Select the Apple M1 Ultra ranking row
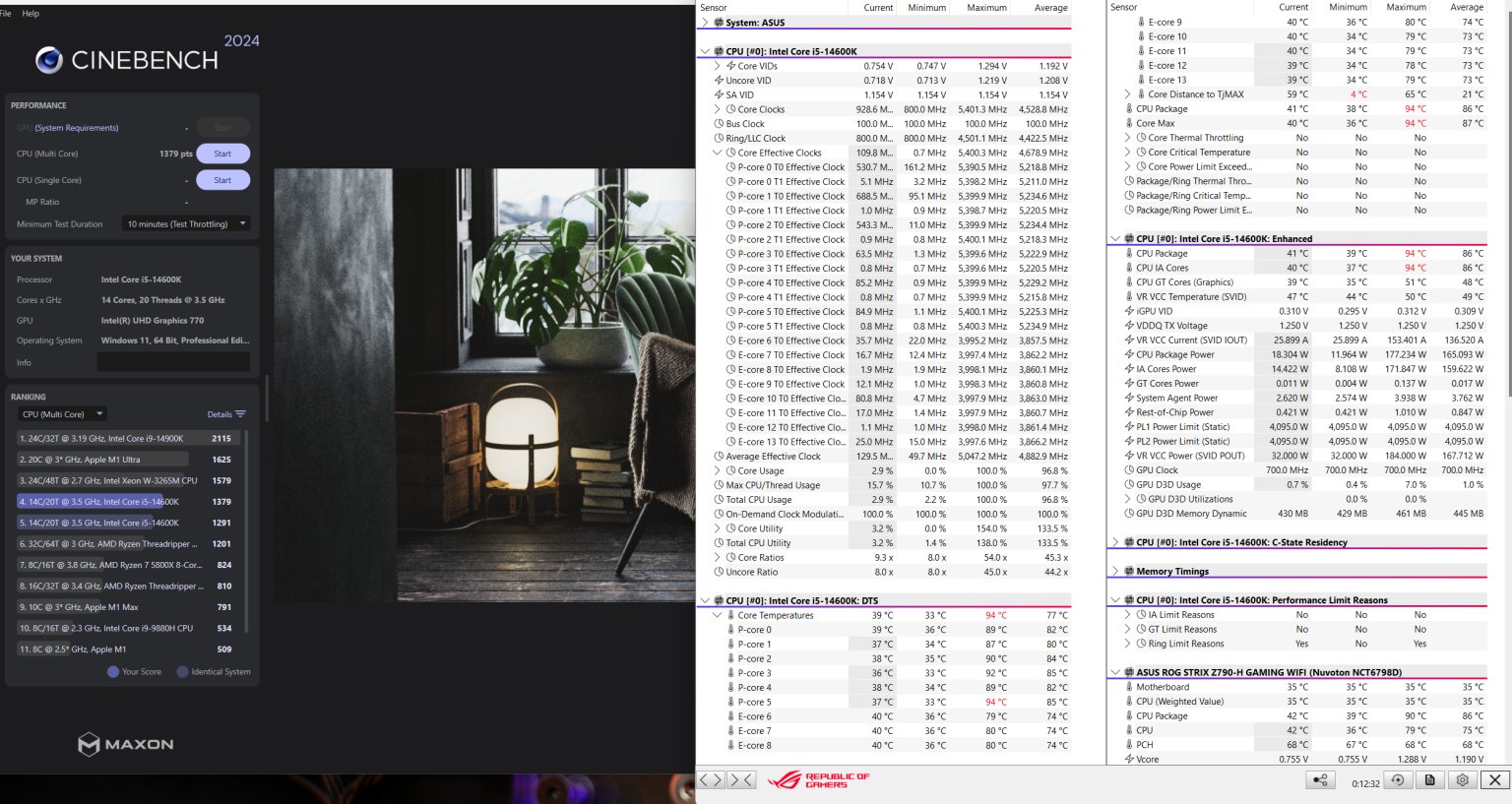Image resolution: width=1512 pixels, height=804 pixels. tap(126, 460)
